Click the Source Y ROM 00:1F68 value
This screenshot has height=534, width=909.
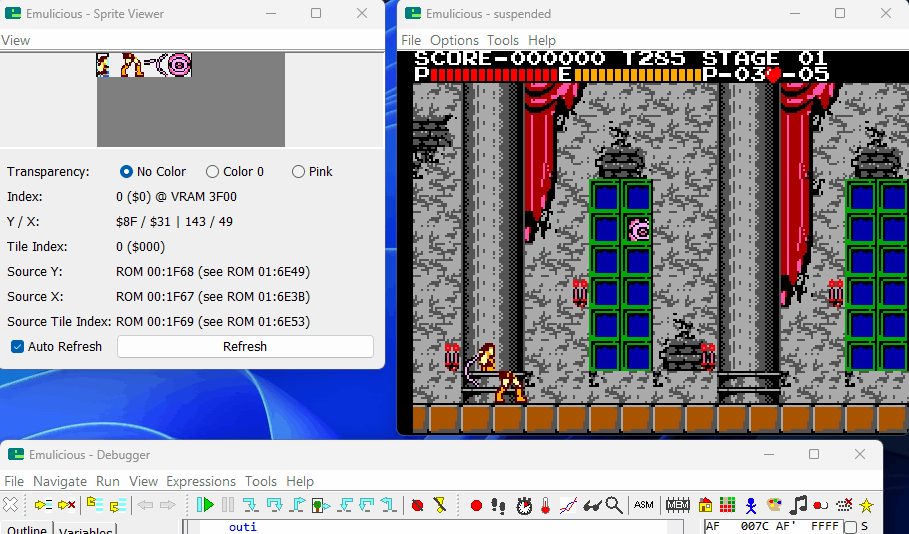(x=213, y=272)
